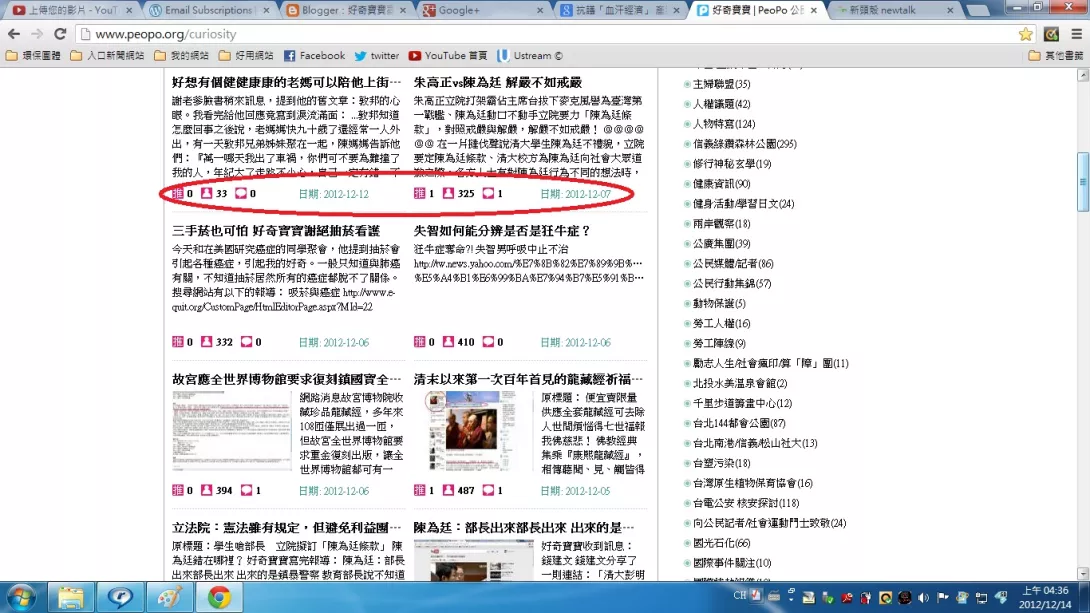Click the recommend 推 icon on the 龍藏經 article
1090x613 pixels.
pos(419,490)
